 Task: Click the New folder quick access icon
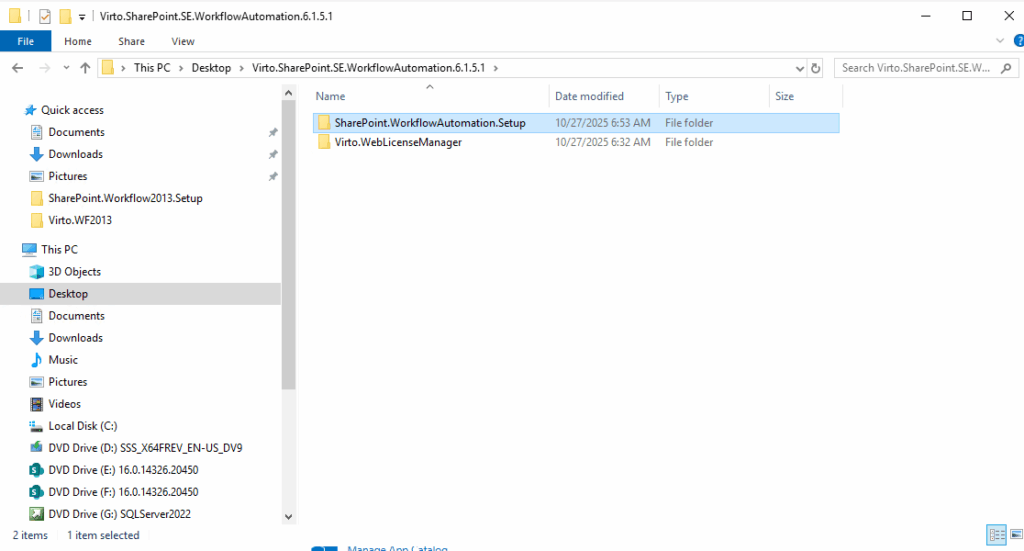point(65,16)
